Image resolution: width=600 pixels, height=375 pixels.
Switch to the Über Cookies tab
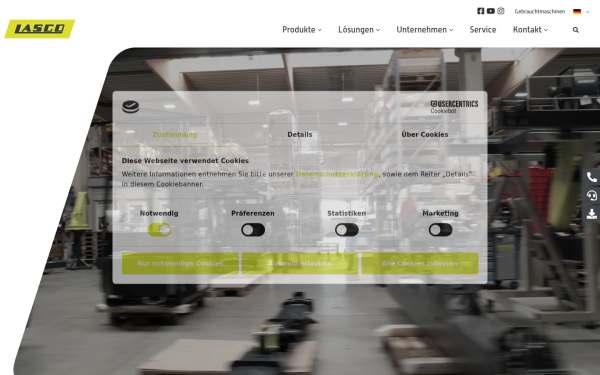(425, 134)
